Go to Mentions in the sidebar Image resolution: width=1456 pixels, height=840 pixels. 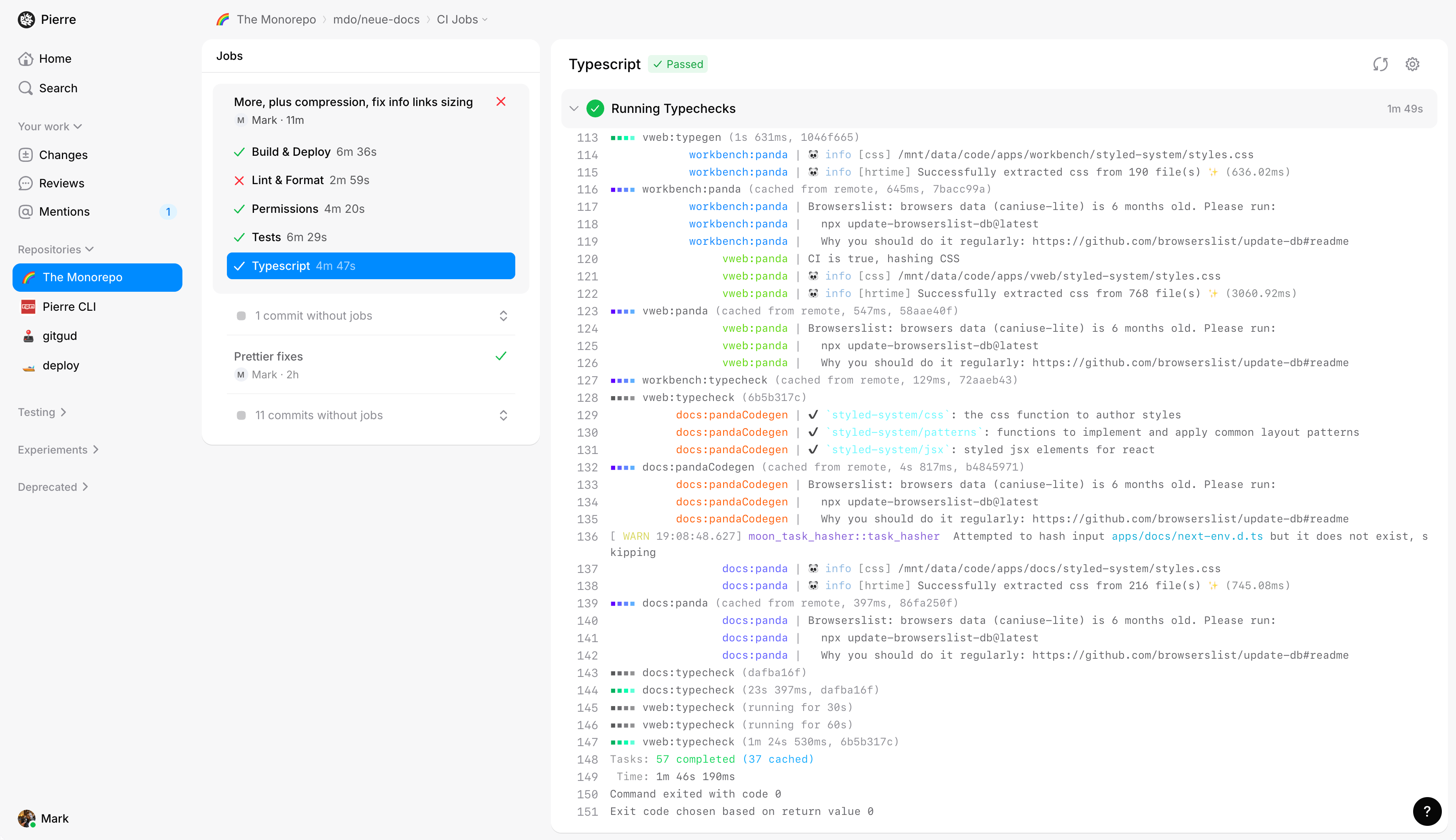point(64,212)
